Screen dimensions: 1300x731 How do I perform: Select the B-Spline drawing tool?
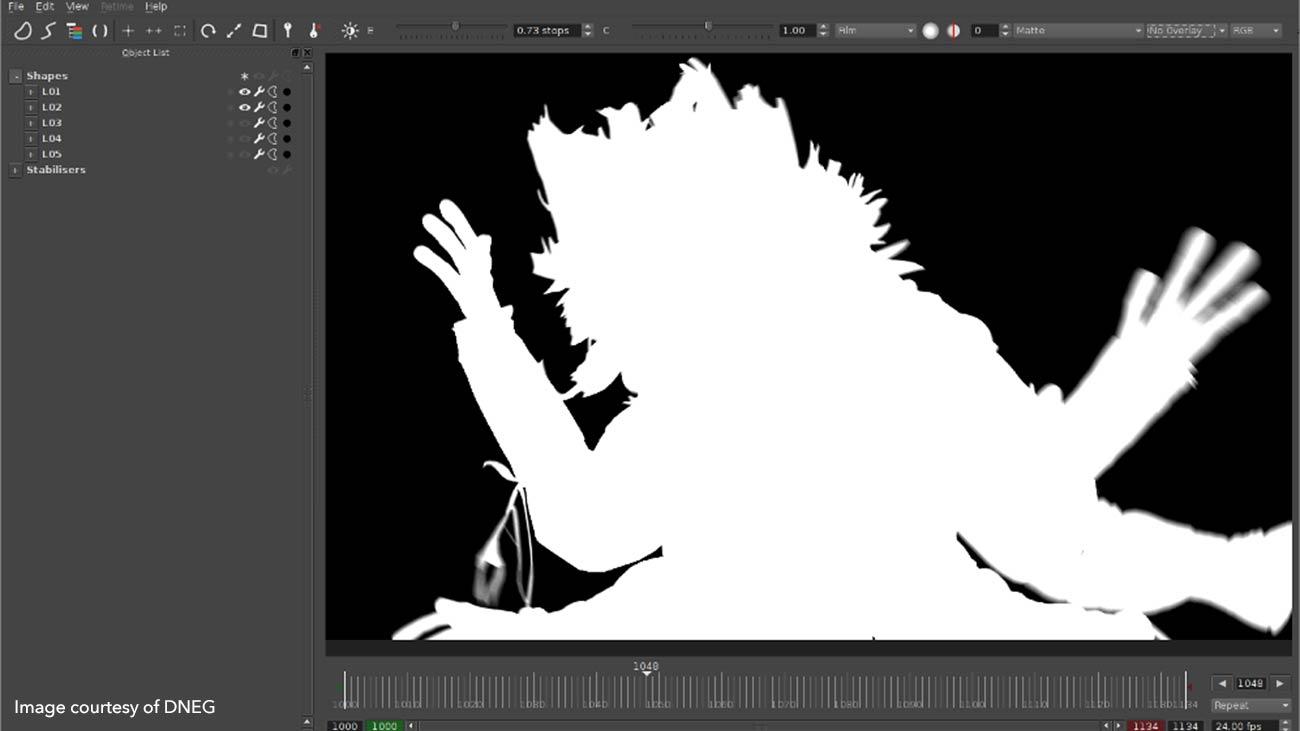pyautogui.click(x=47, y=30)
